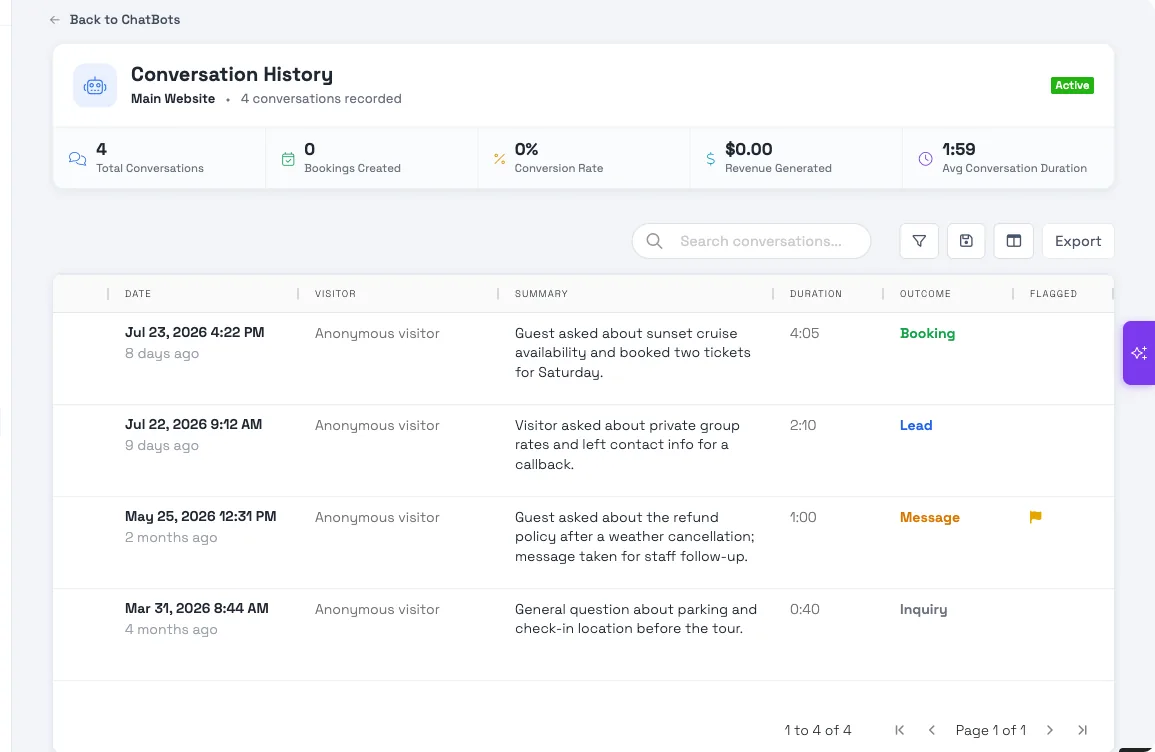Click the 1 to 4 of 4 count
This screenshot has width=1155, height=752.
coord(818,730)
